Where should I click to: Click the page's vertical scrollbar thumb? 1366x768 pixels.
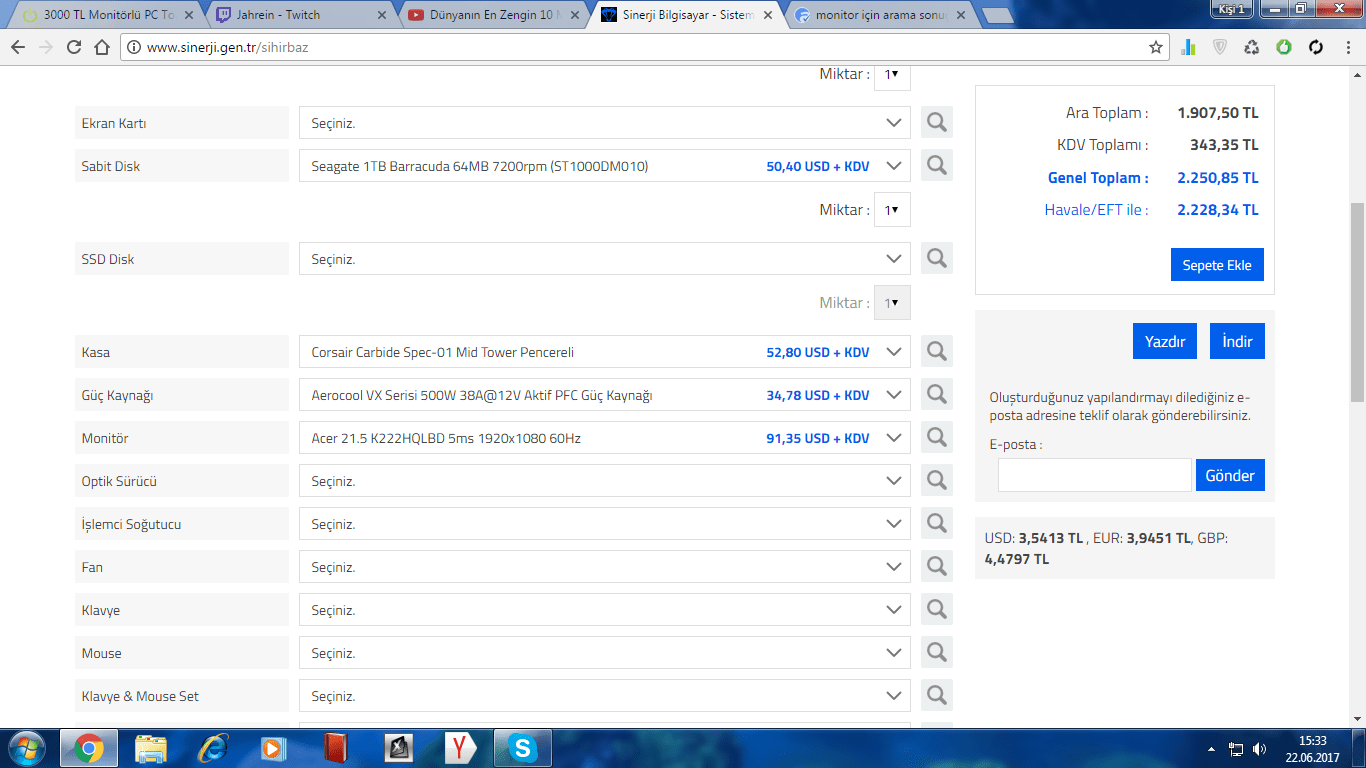(1357, 301)
